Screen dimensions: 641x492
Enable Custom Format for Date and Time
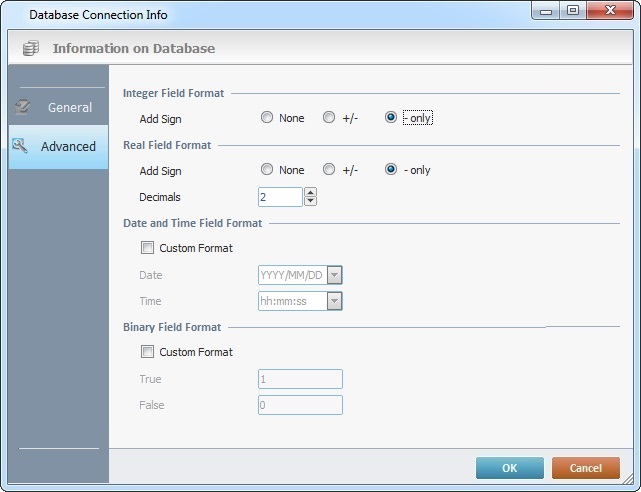(x=148, y=248)
